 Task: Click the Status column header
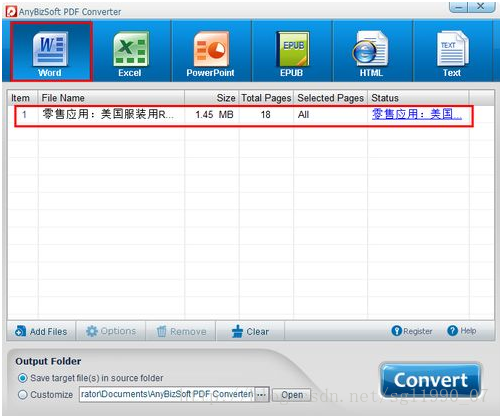point(418,98)
